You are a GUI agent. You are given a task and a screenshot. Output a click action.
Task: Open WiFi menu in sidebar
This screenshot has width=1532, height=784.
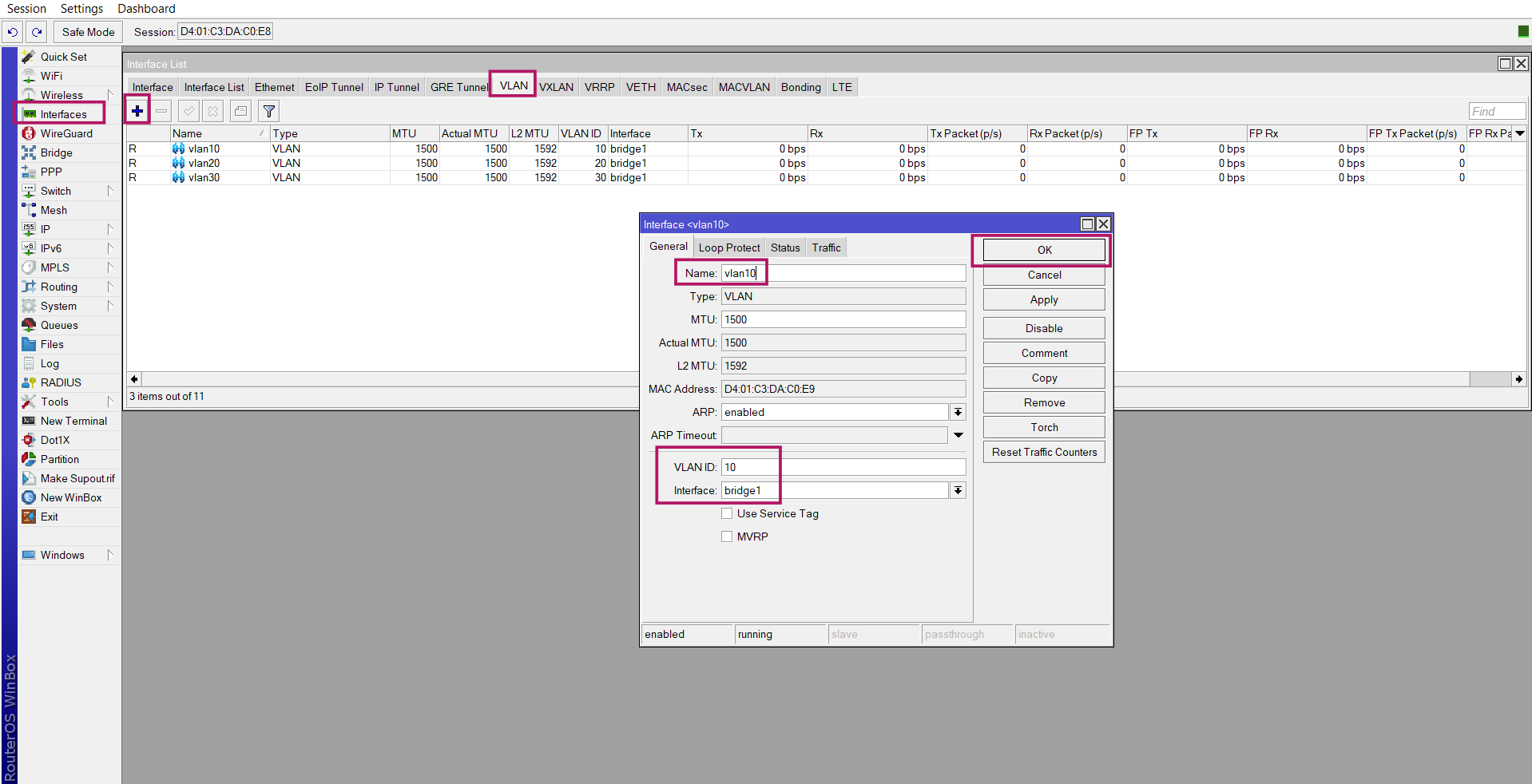(52, 76)
